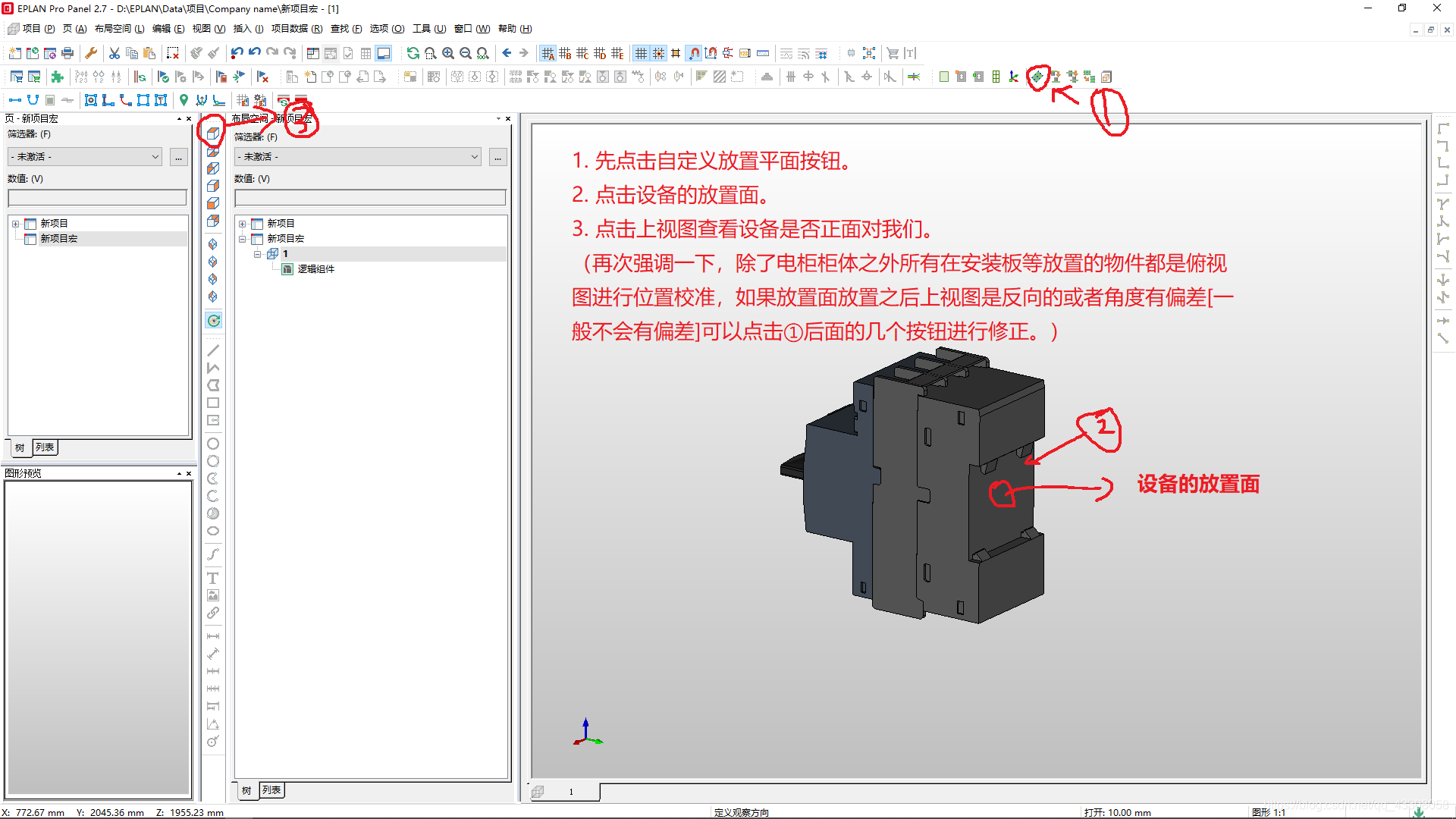
Task: Click the 数值 input field in layout panel
Action: point(370,198)
